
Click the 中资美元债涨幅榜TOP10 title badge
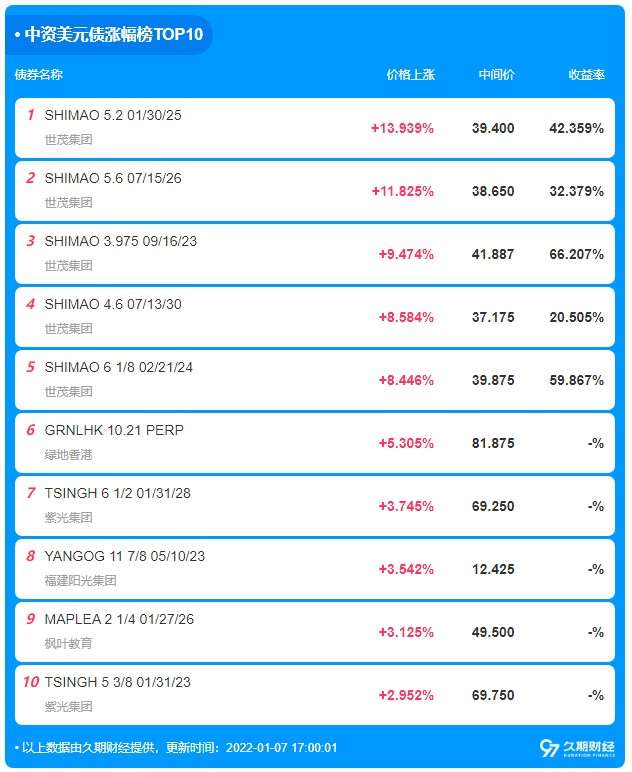tap(109, 34)
